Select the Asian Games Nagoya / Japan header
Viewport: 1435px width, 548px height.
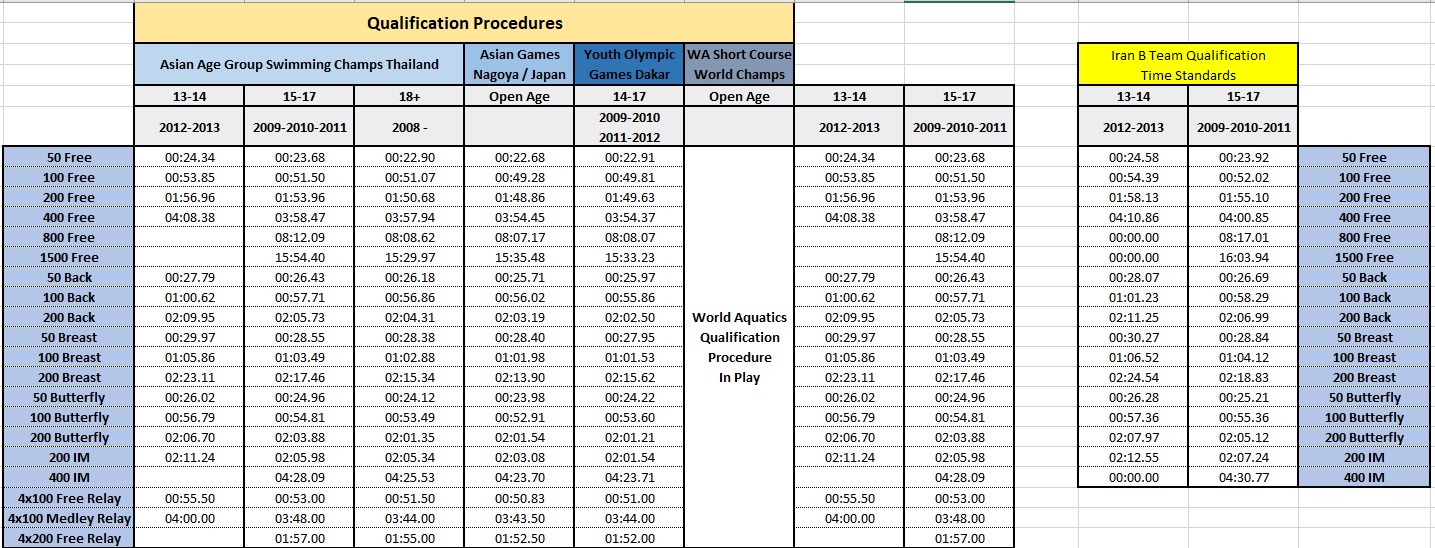pos(520,64)
